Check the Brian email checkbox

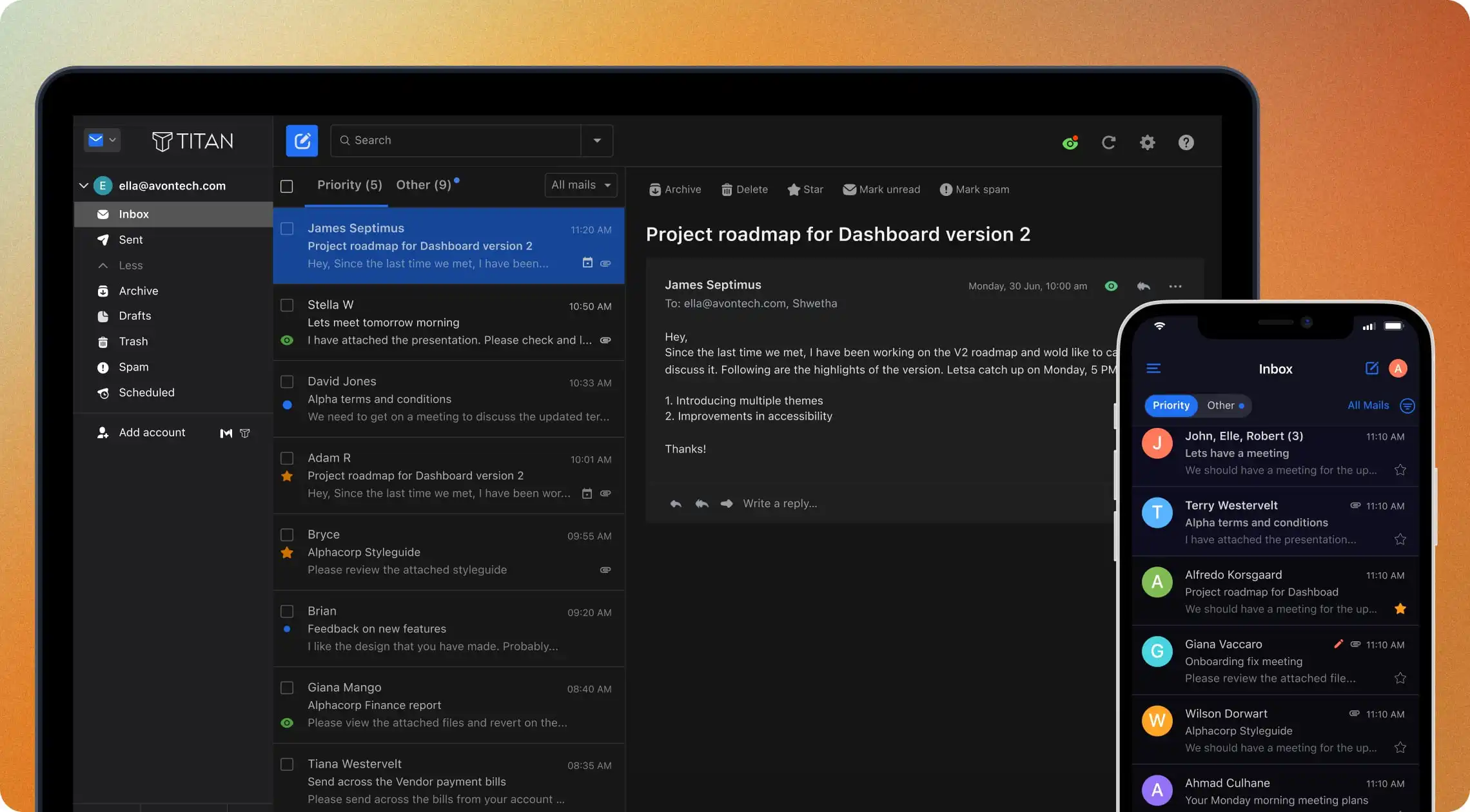287,611
